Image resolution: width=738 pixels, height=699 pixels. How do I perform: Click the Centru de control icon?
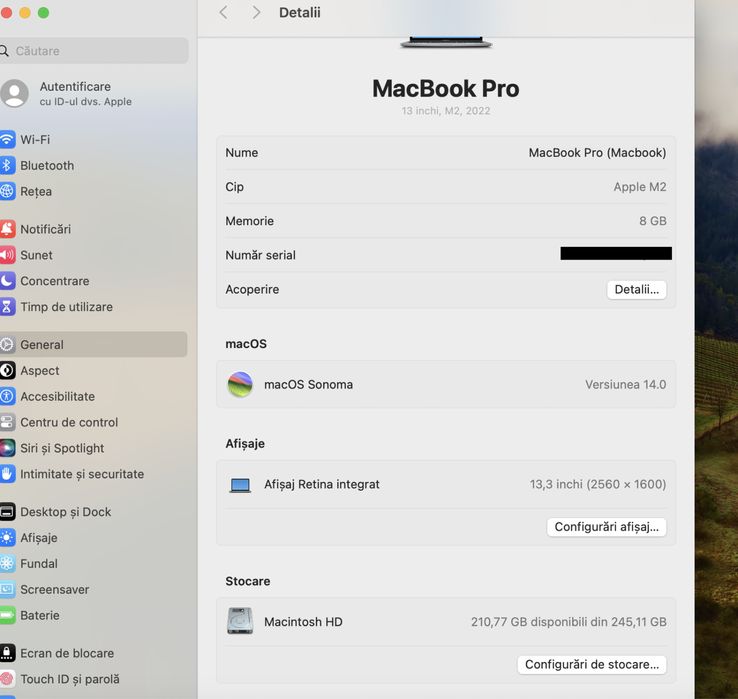click(x=7, y=422)
